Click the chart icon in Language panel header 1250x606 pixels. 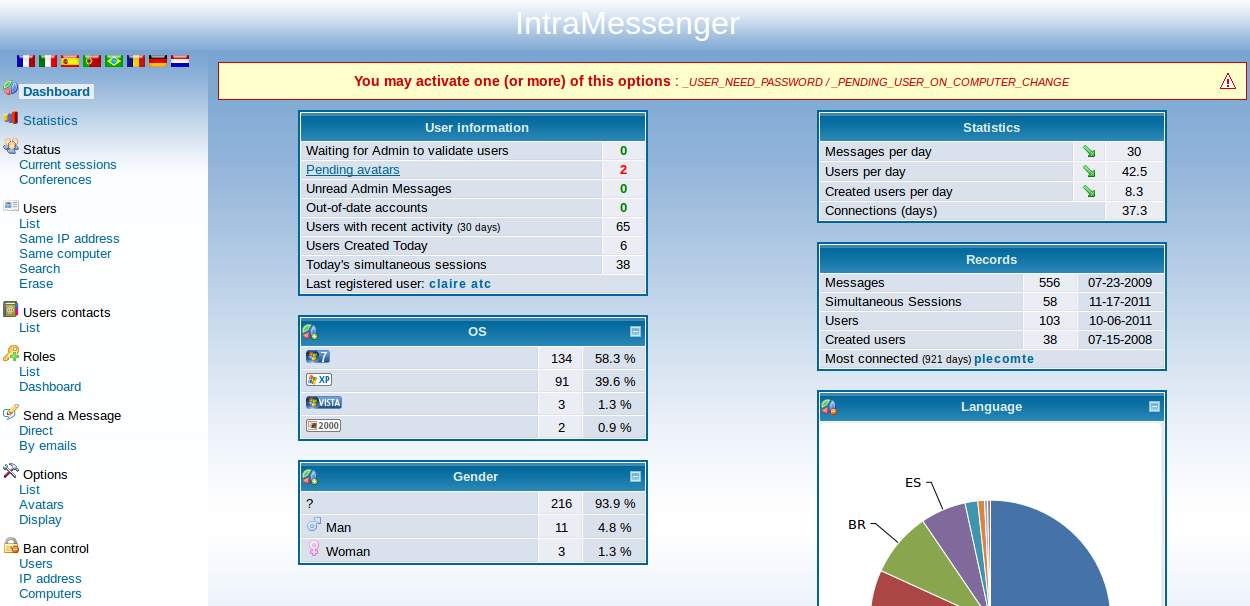point(829,407)
